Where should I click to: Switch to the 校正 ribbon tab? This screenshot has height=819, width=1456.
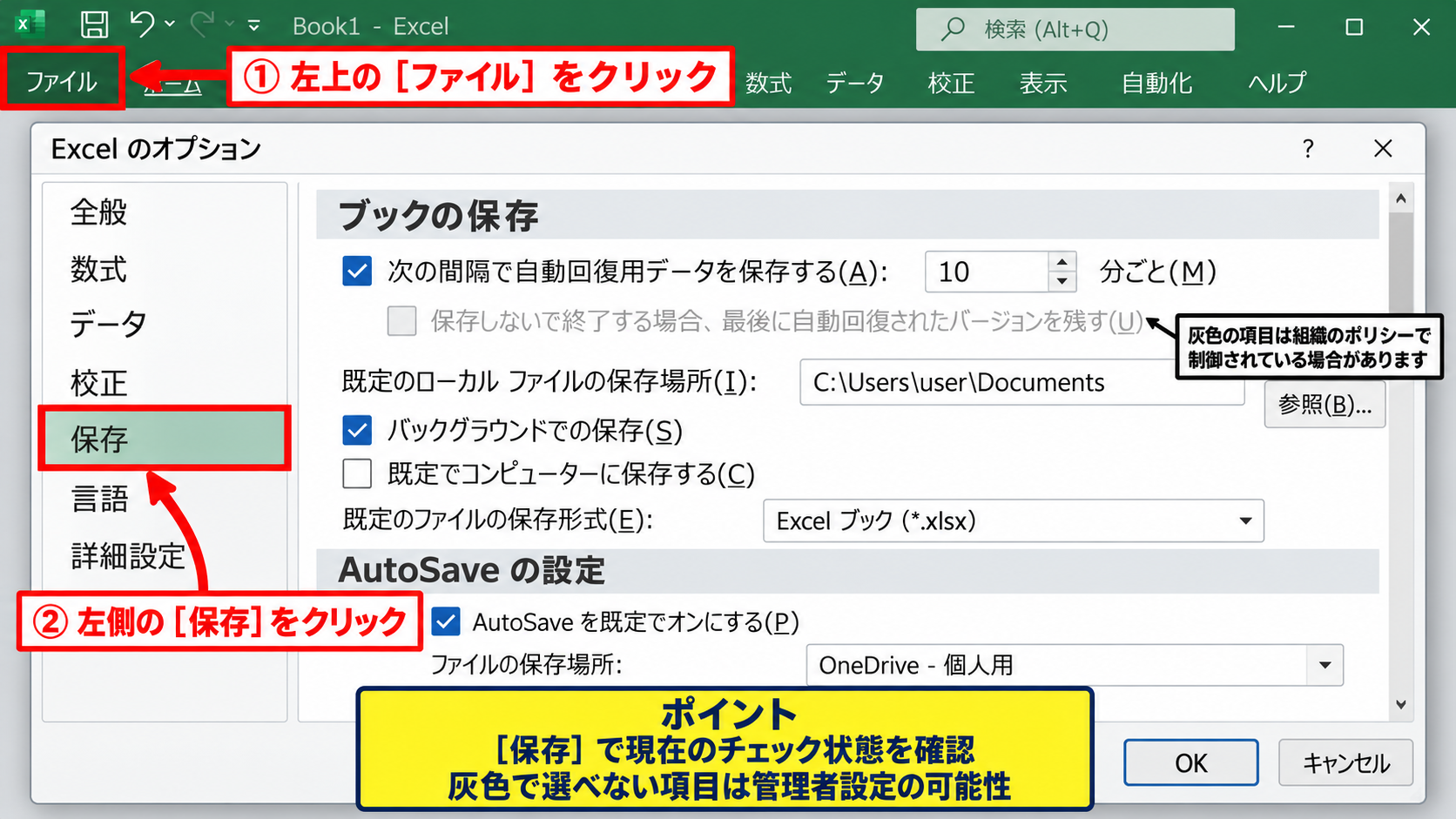pyautogui.click(x=951, y=83)
